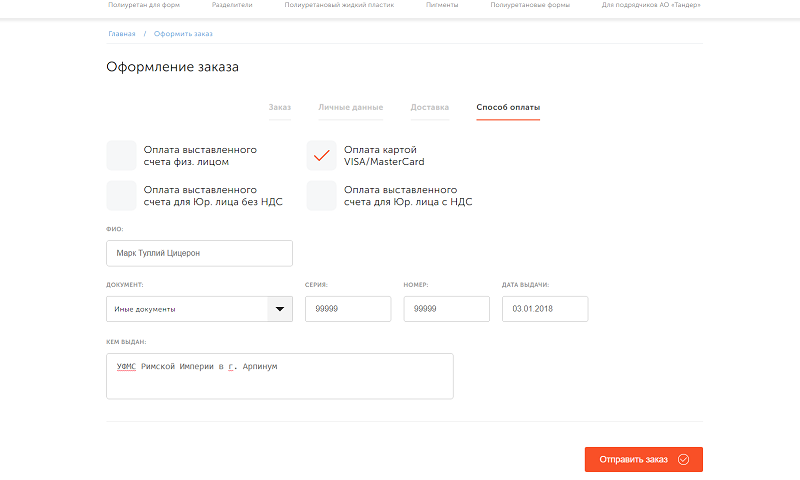Open the 'Иные документы' document dropdown
The width and height of the screenshot is (800, 480).
click(199, 309)
